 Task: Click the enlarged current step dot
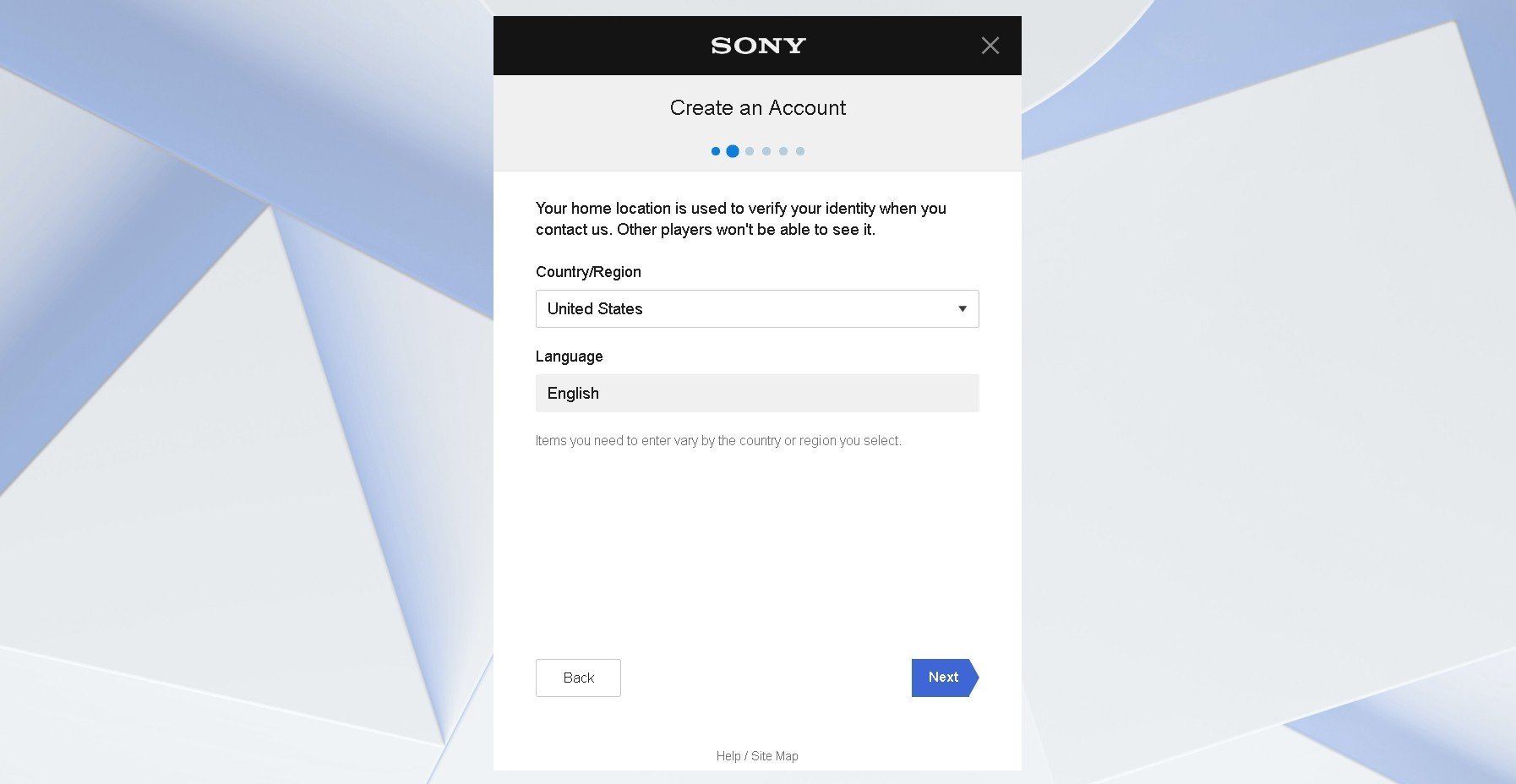pyautogui.click(x=733, y=151)
